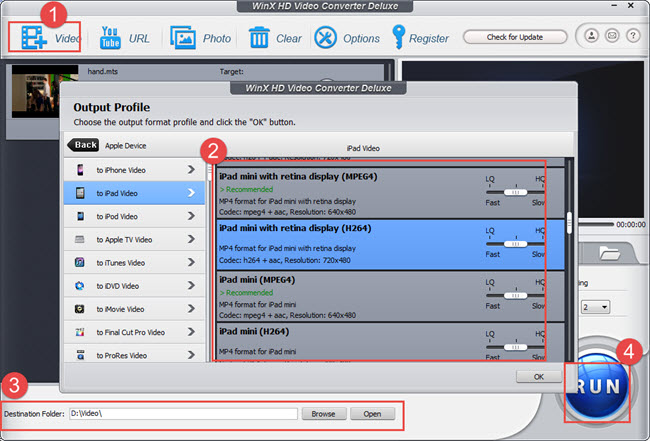Click the hand.mts file name
Viewport: 650px width, 441px height.
click(103, 71)
